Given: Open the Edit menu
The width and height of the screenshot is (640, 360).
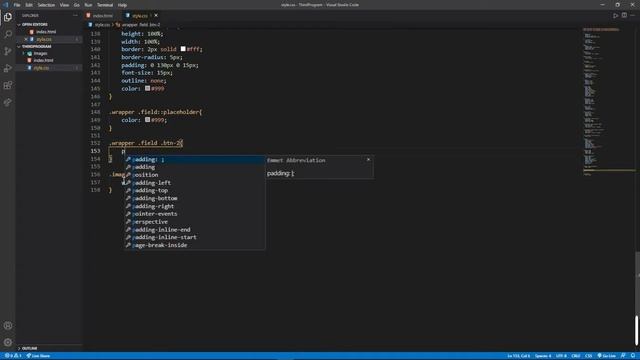Looking at the screenshot, I should tap(29, 5).
